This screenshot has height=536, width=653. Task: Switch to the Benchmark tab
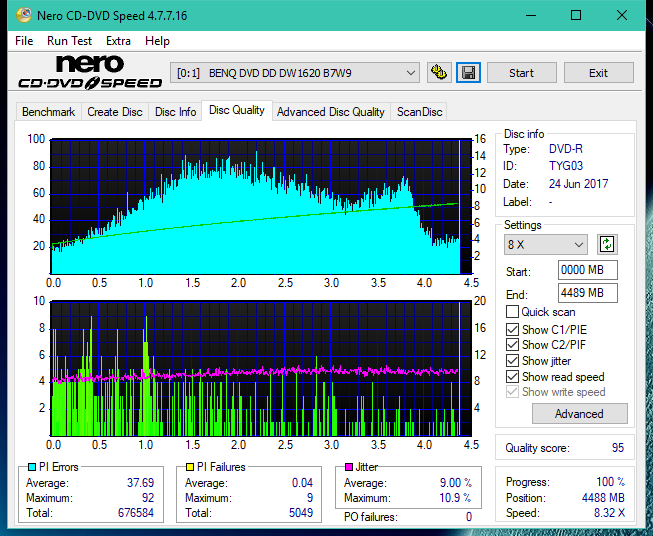pos(49,112)
